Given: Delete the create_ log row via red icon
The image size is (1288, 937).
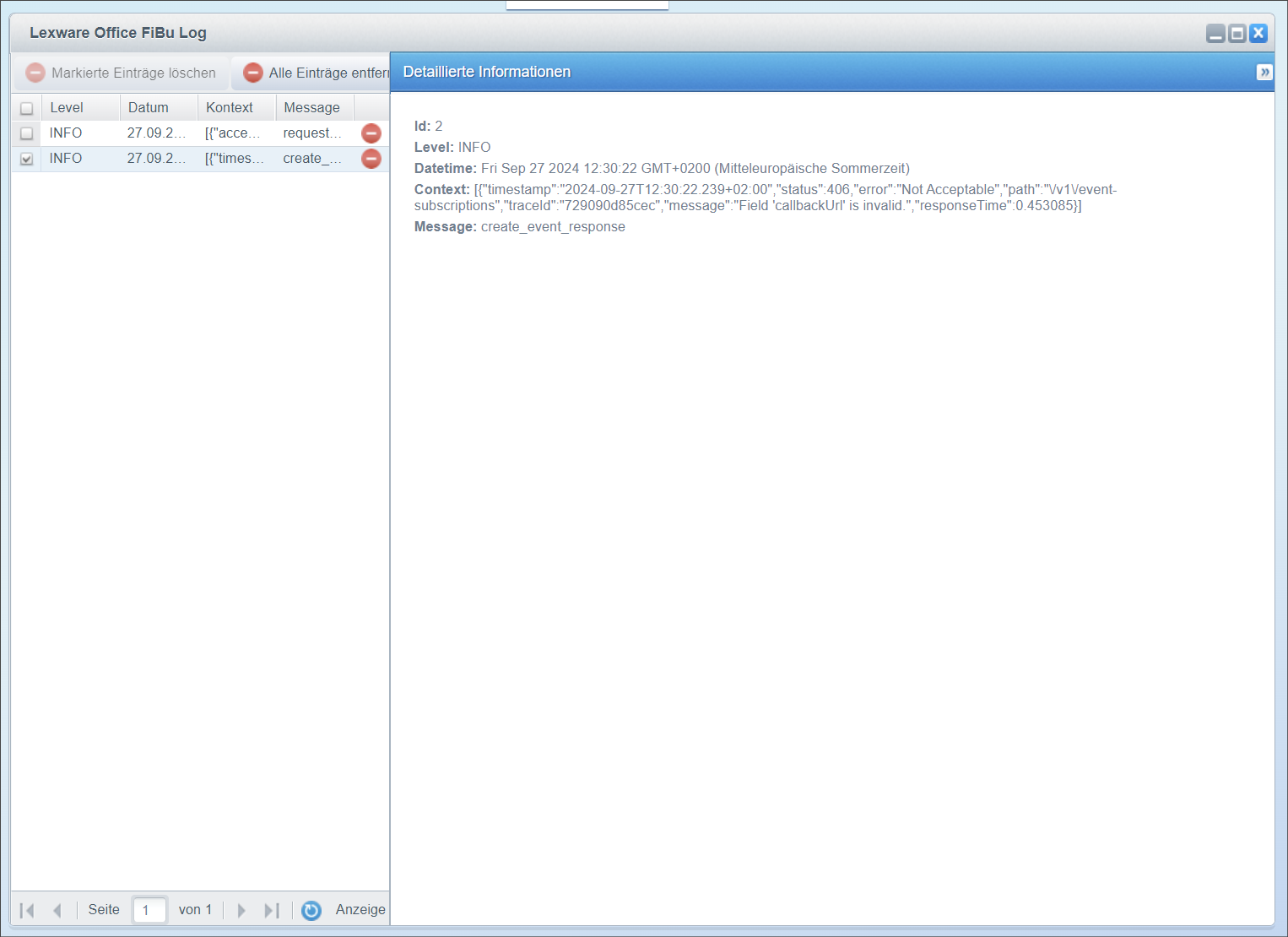Looking at the screenshot, I should click(x=371, y=159).
